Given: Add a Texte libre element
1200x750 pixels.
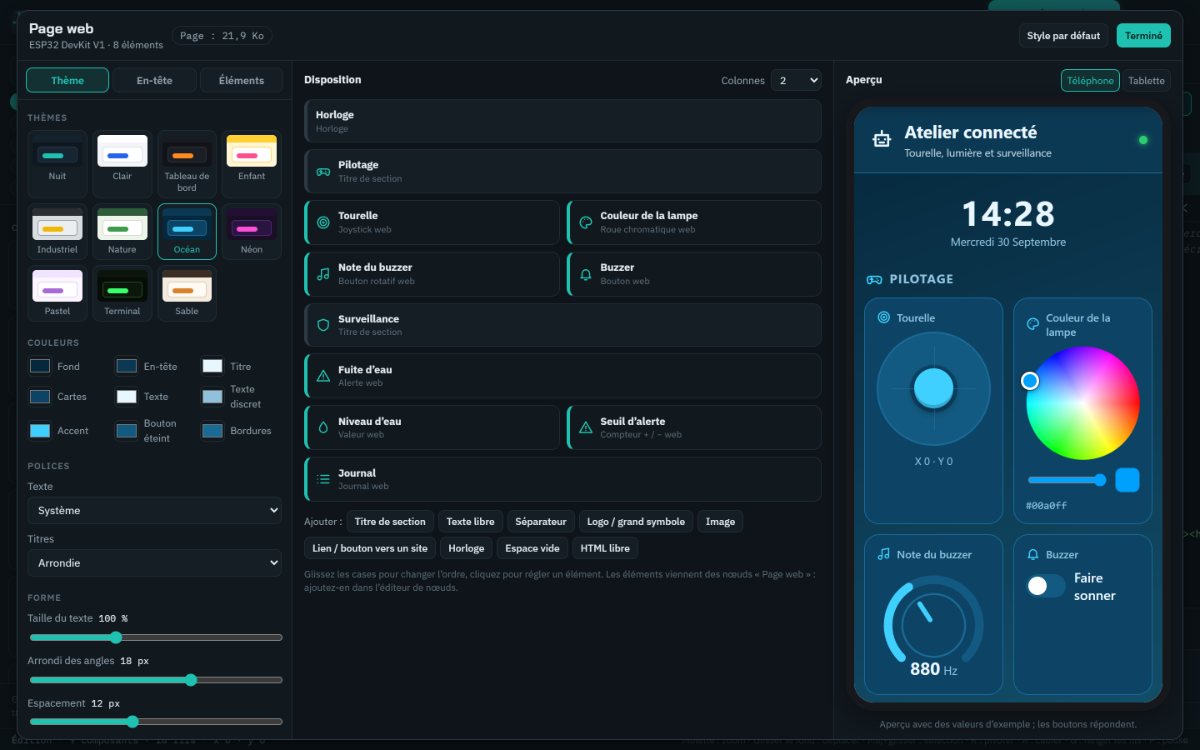Looking at the screenshot, I should click(470, 521).
